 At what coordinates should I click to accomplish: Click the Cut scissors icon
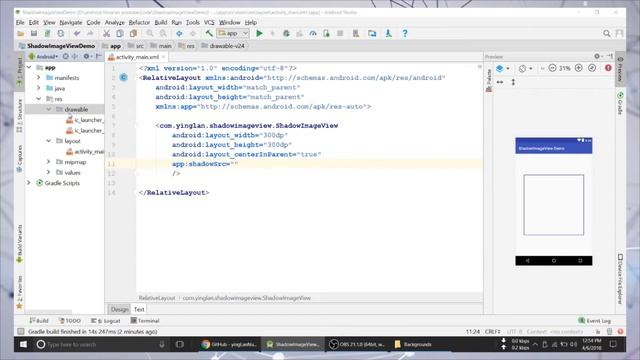pos(106,33)
